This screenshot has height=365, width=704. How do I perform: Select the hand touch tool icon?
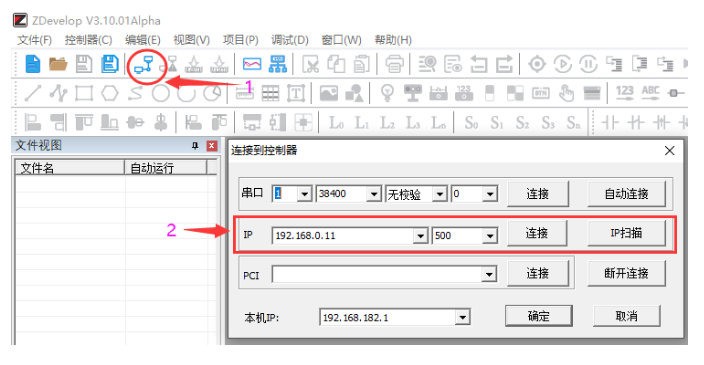(566, 93)
